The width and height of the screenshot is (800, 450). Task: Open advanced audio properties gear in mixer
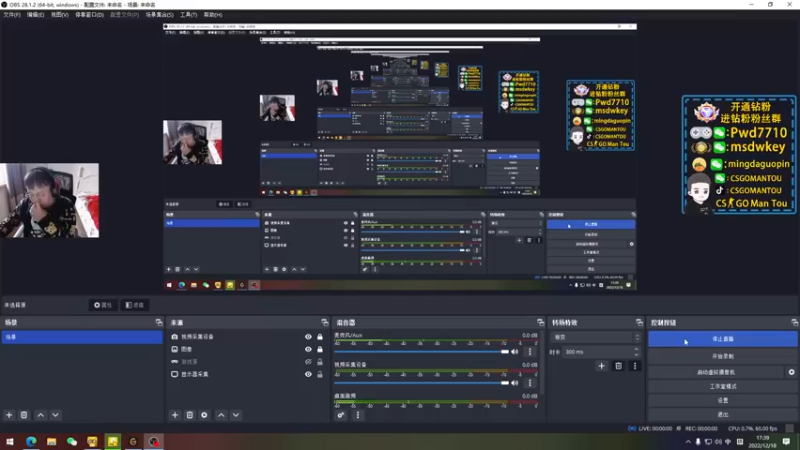click(341, 415)
